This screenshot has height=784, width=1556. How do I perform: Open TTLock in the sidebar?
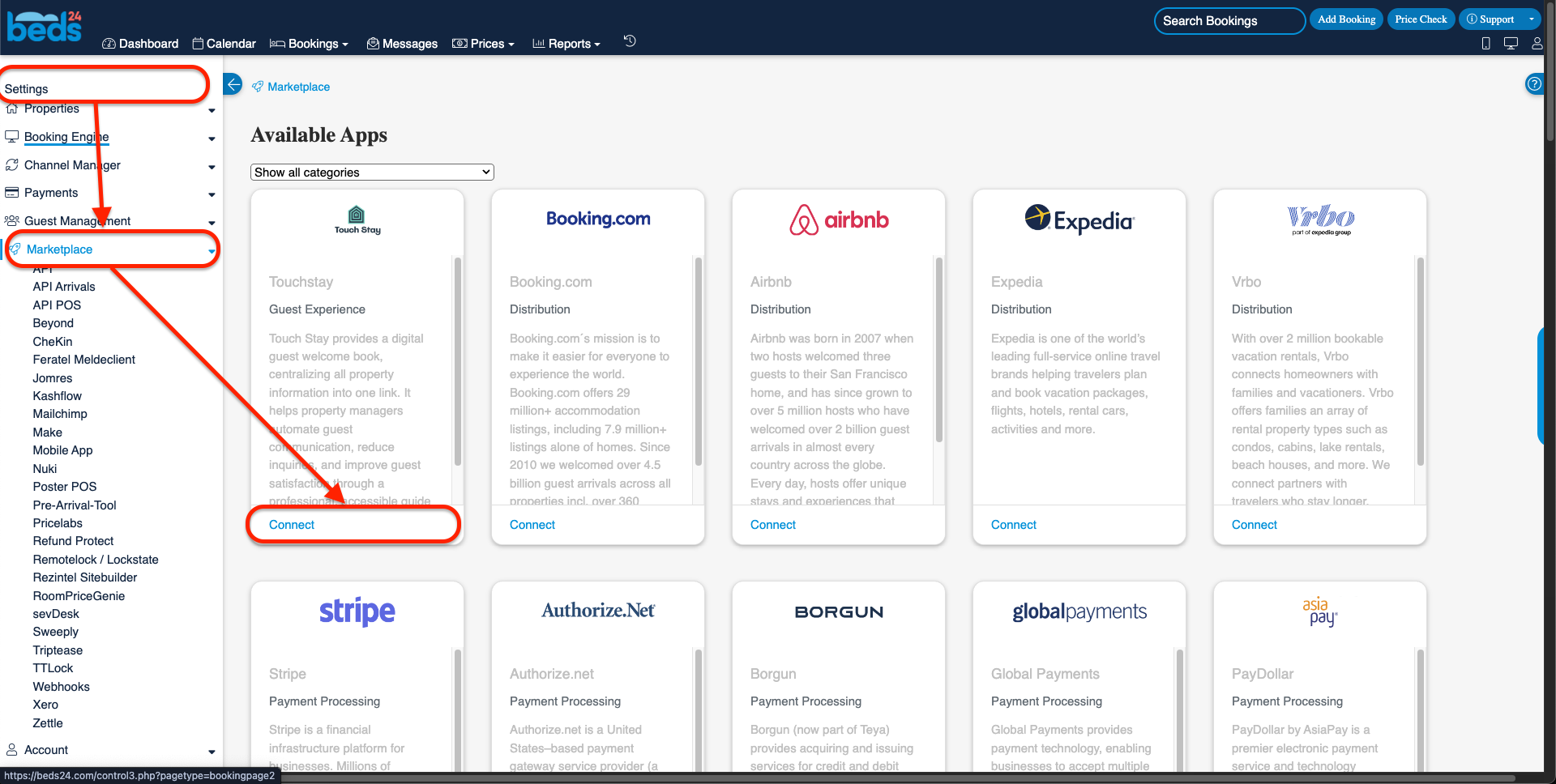tap(53, 668)
